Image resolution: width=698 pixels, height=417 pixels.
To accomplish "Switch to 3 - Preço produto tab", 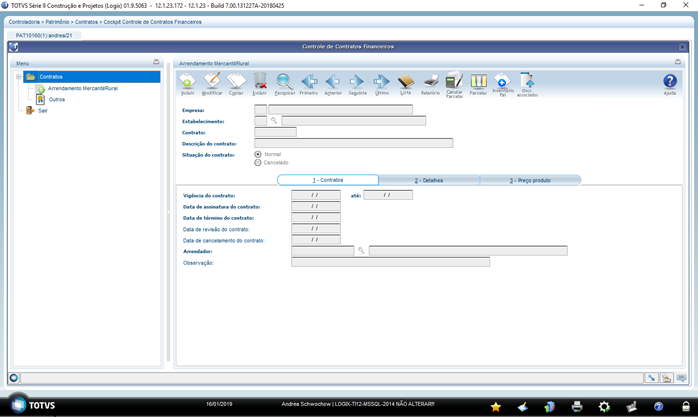I will tap(530, 180).
